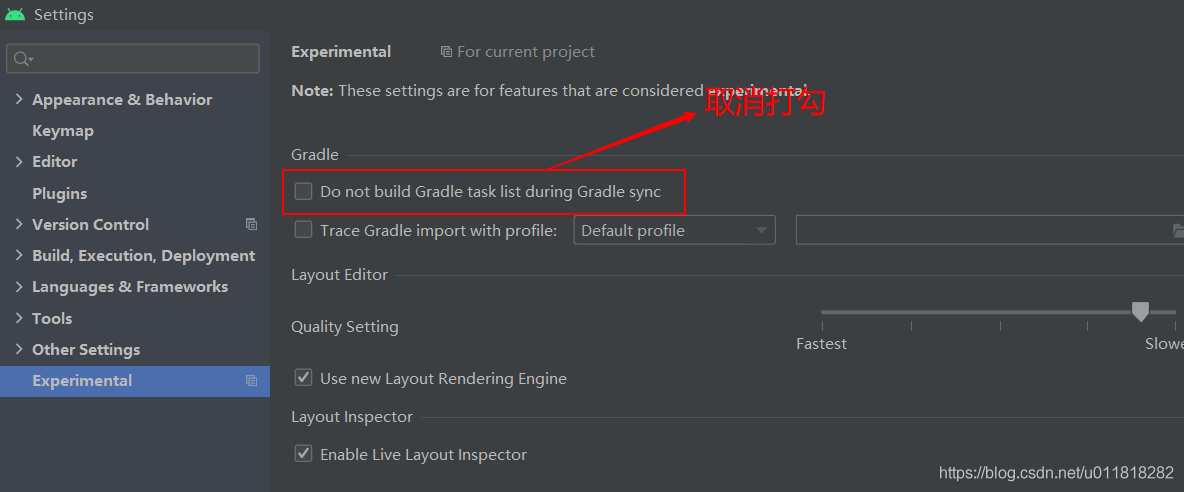Click the Android Studio logo icon
Image resolution: width=1184 pixels, height=492 pixels.
(x=15, y=15)
